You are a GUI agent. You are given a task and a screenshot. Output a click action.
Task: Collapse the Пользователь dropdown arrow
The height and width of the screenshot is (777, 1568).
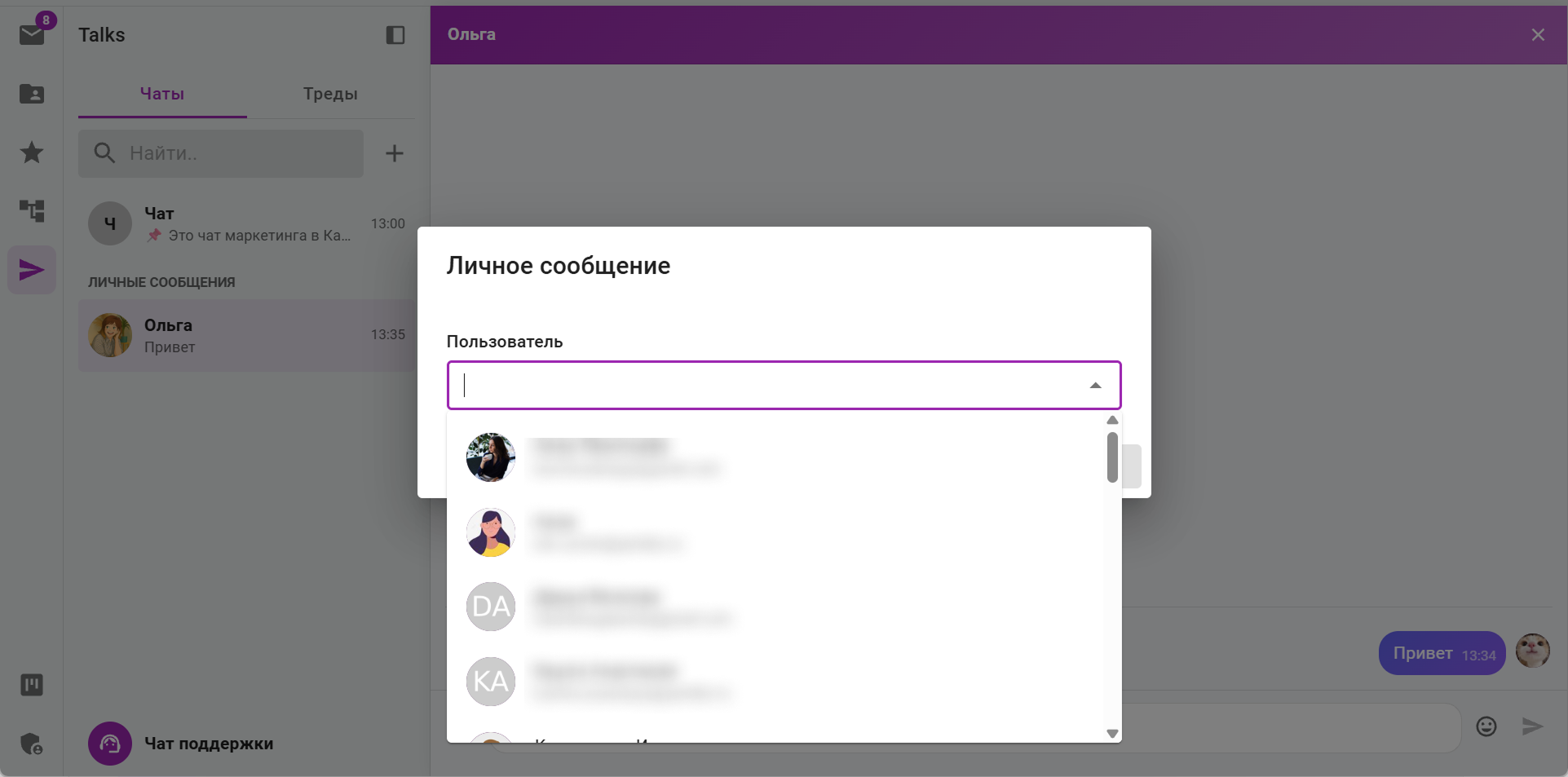[1096, 386]
